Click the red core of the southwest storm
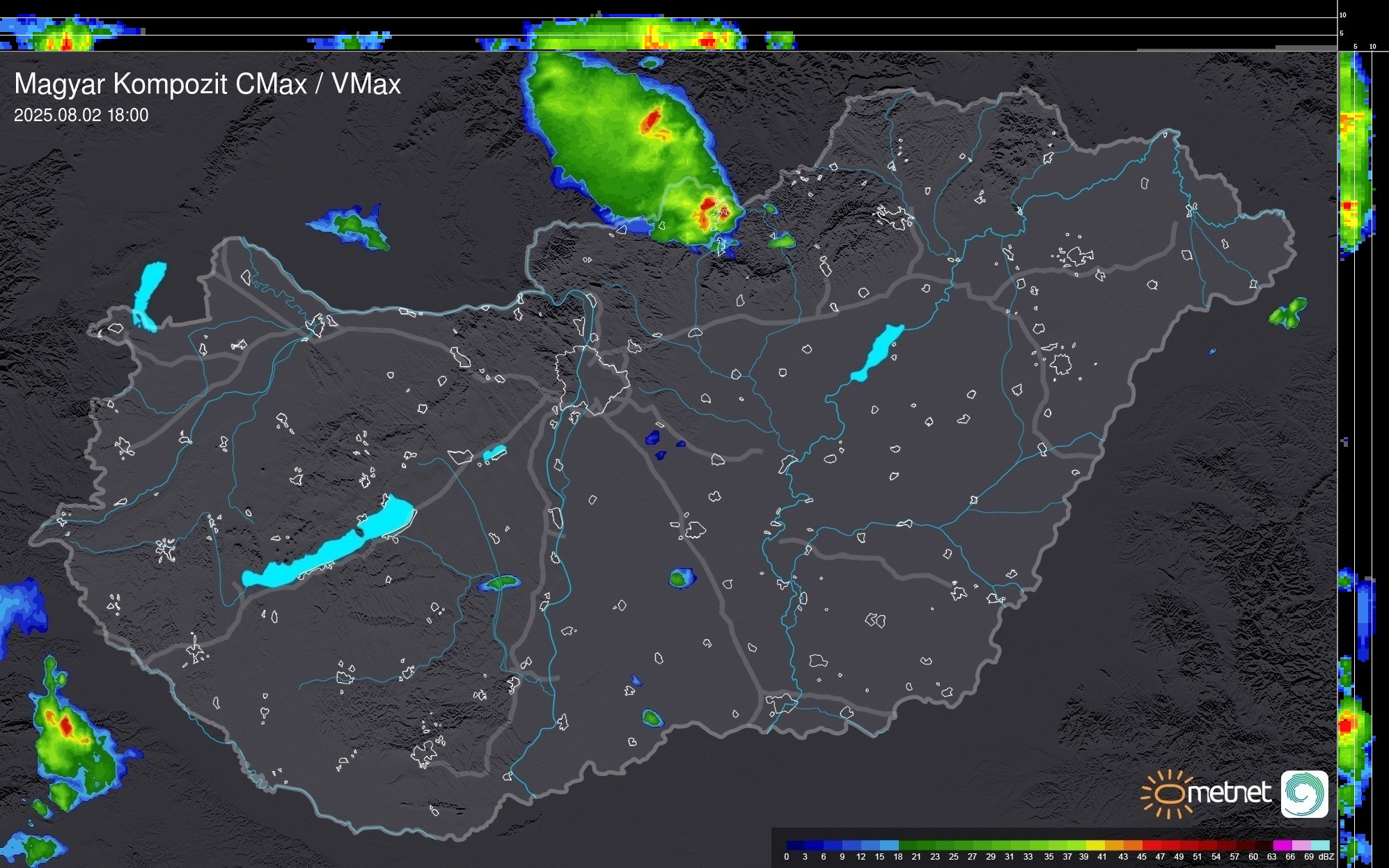The image size is (1389, 868). 65,726
